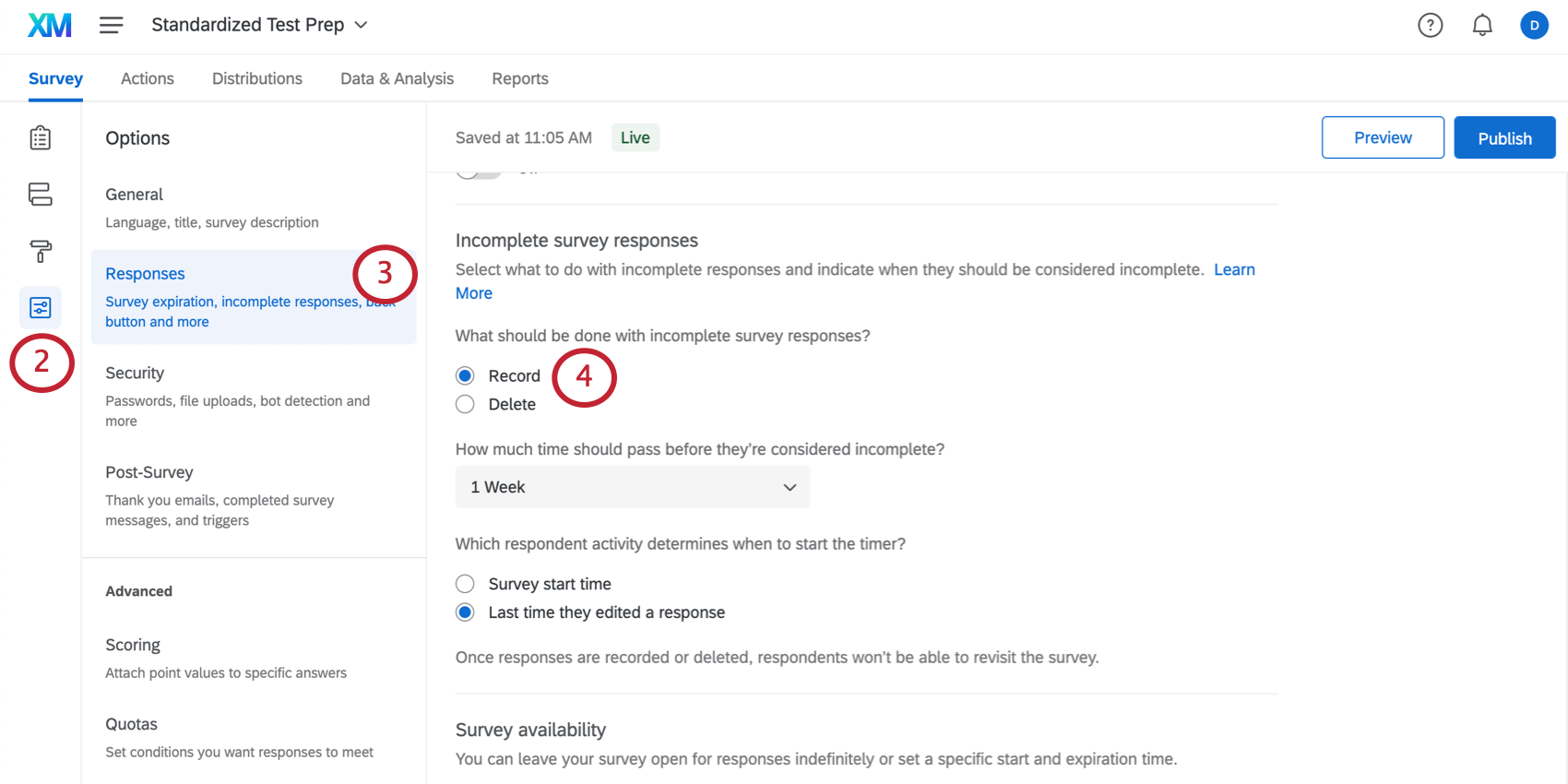The width and height of the screenshot is (1568, 784).
Task: Expand the 1 Week time dropdown
Action: coord(632,487)
